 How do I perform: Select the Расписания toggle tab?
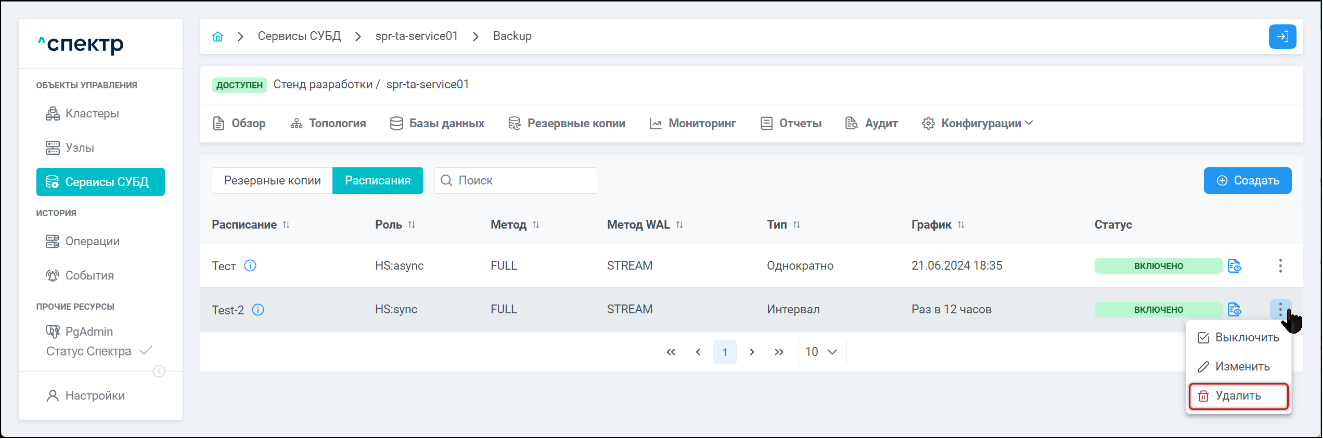coord(377,181)
